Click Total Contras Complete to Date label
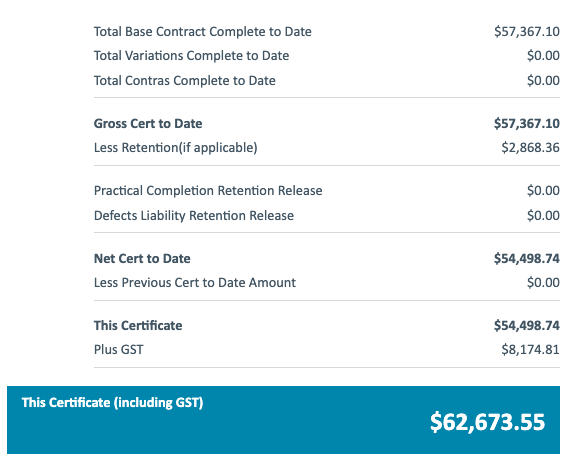 (x=184, y=80)
